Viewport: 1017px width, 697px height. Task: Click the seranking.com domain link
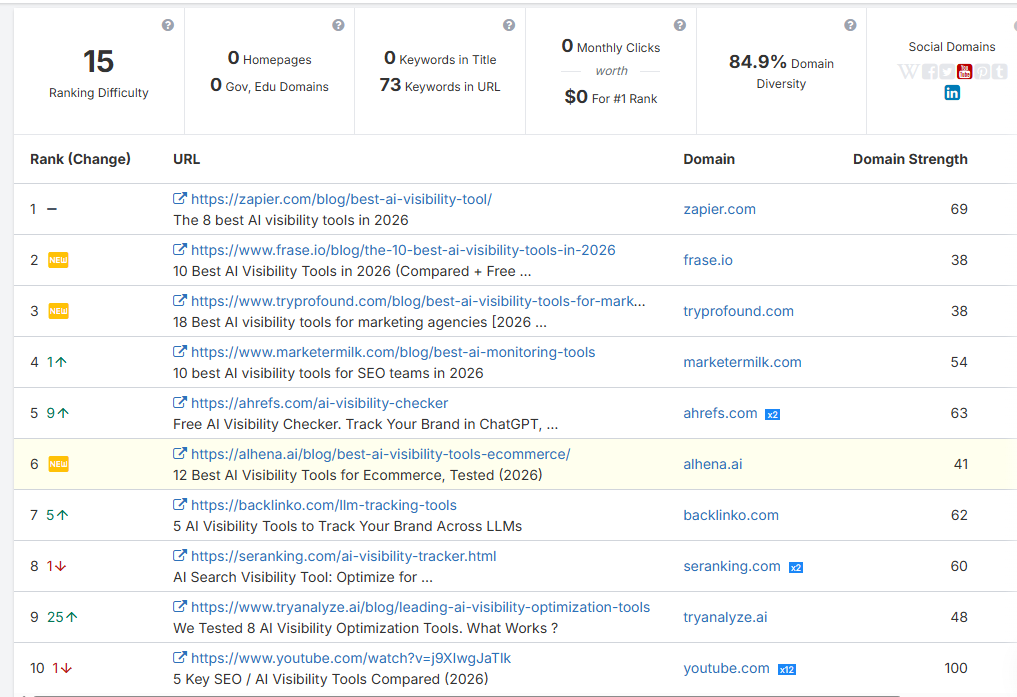tap(732, 566)
